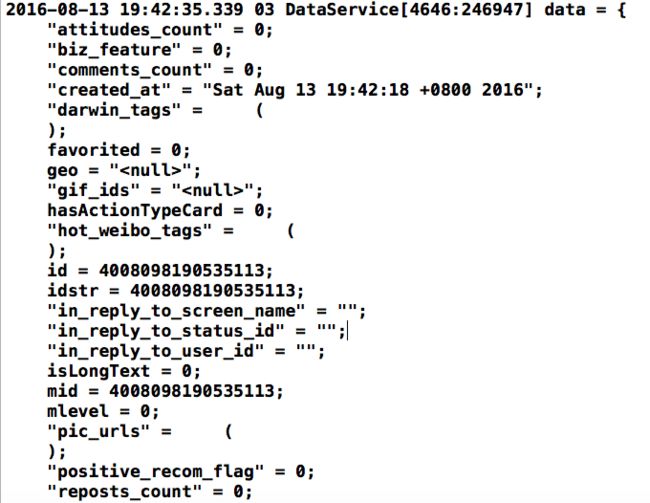Click on the favorited = 0 line

pos(119,150)
